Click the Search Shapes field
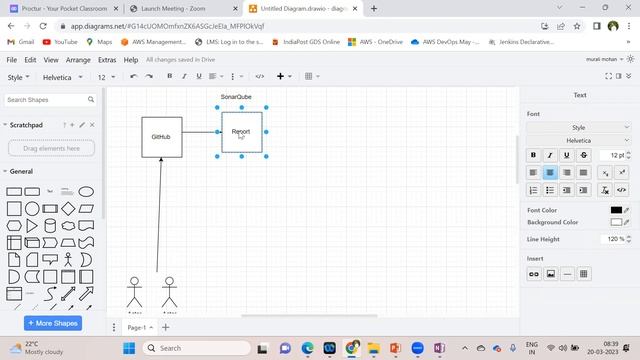The height and width of the screenshot is (360, 640). pyautogui.click(x=50, y=100)
